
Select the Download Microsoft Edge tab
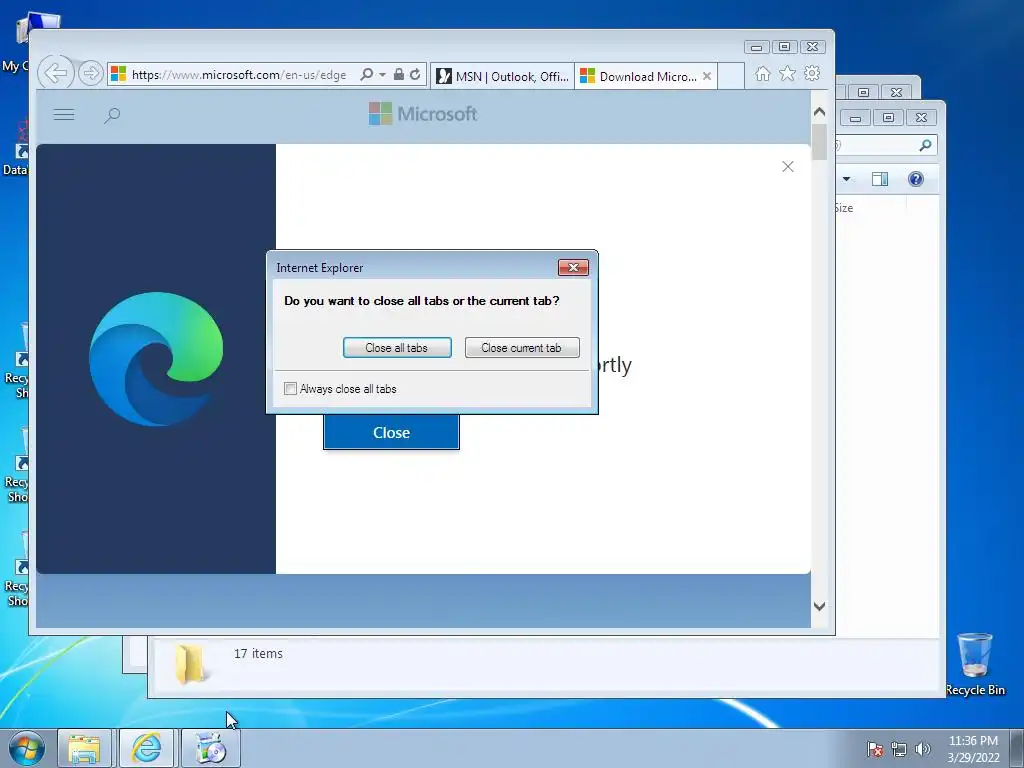(638, 76)
